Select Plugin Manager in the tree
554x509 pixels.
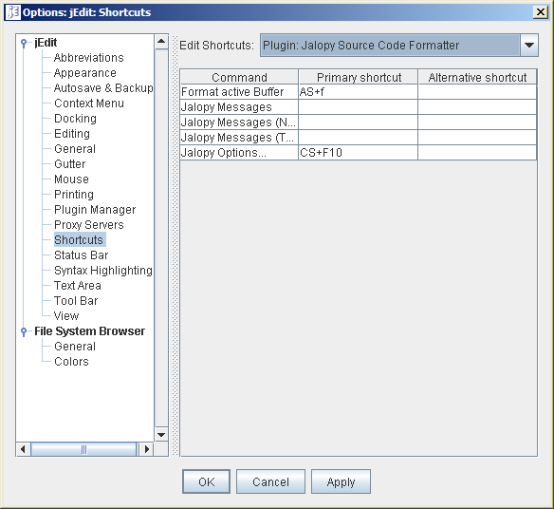click(95, 209)
